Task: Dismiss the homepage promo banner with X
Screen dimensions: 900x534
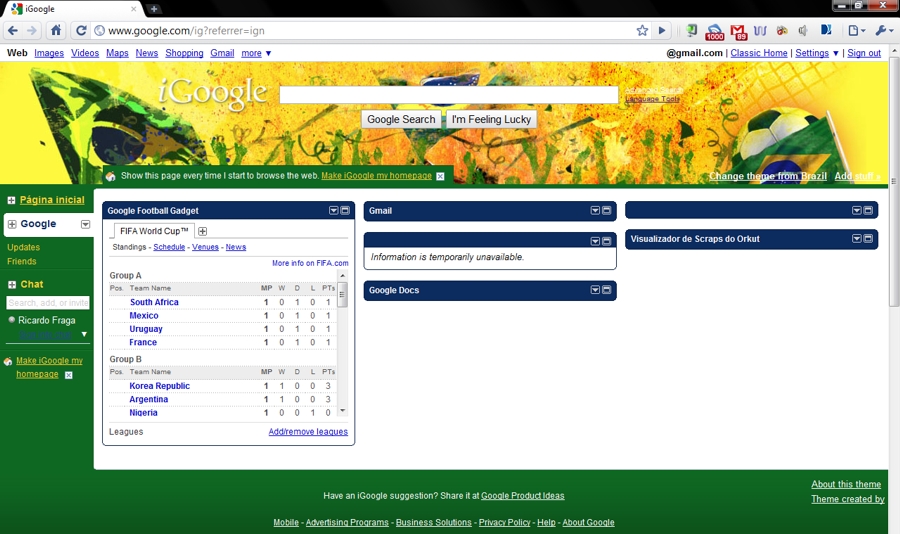Action: (440, 176)
